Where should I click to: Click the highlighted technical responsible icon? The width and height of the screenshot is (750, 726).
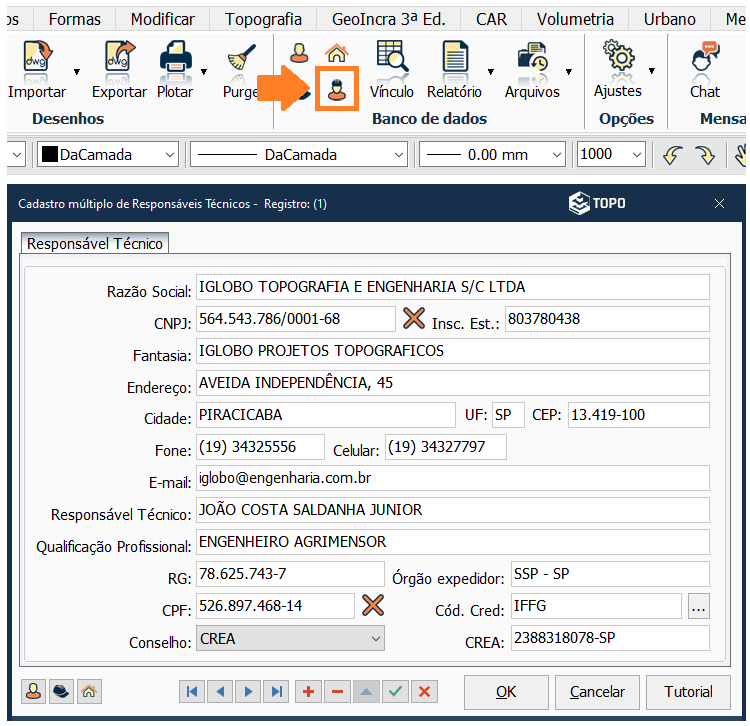[x=338, y=90]
